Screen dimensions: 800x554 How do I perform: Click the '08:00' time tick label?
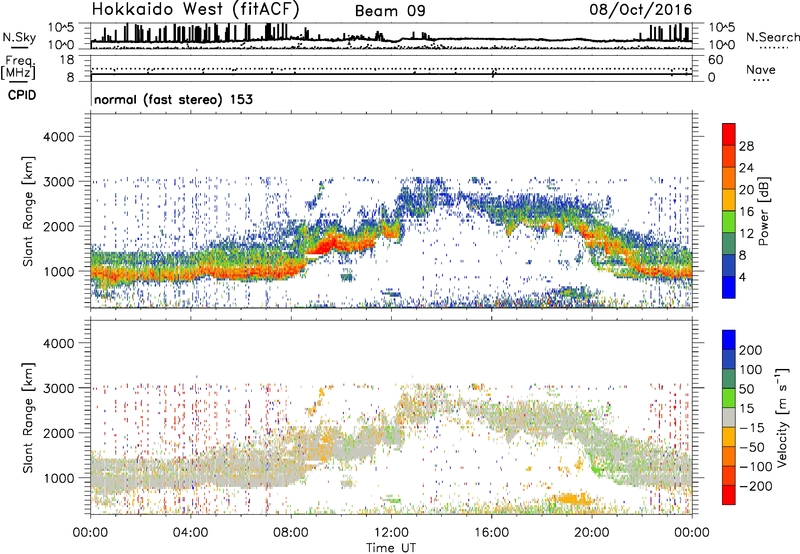coord(291,533)
